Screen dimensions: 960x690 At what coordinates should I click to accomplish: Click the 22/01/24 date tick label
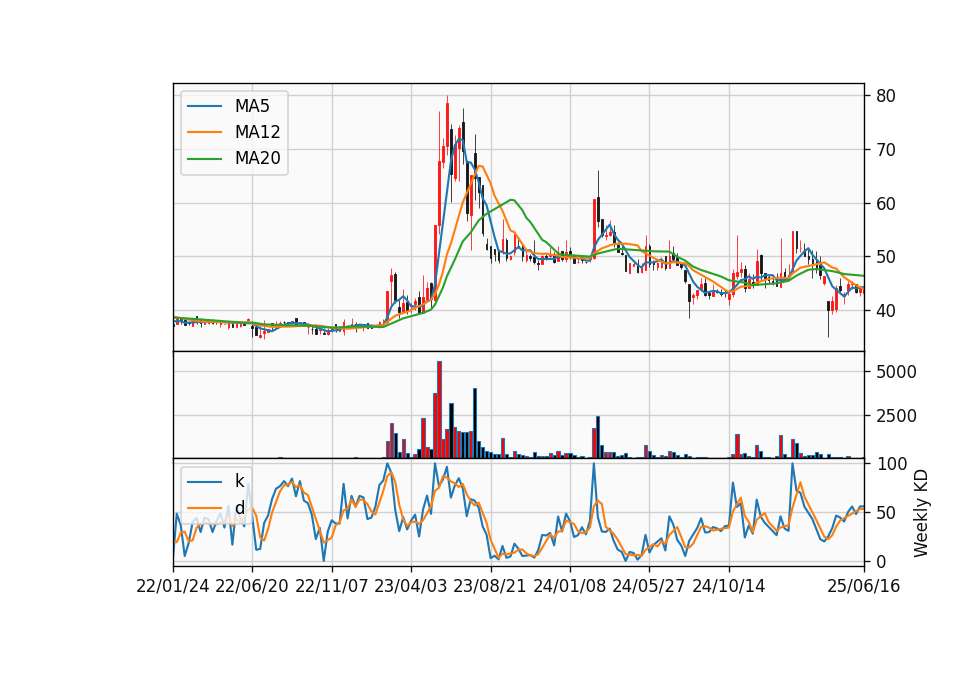(x=173, y=586)
